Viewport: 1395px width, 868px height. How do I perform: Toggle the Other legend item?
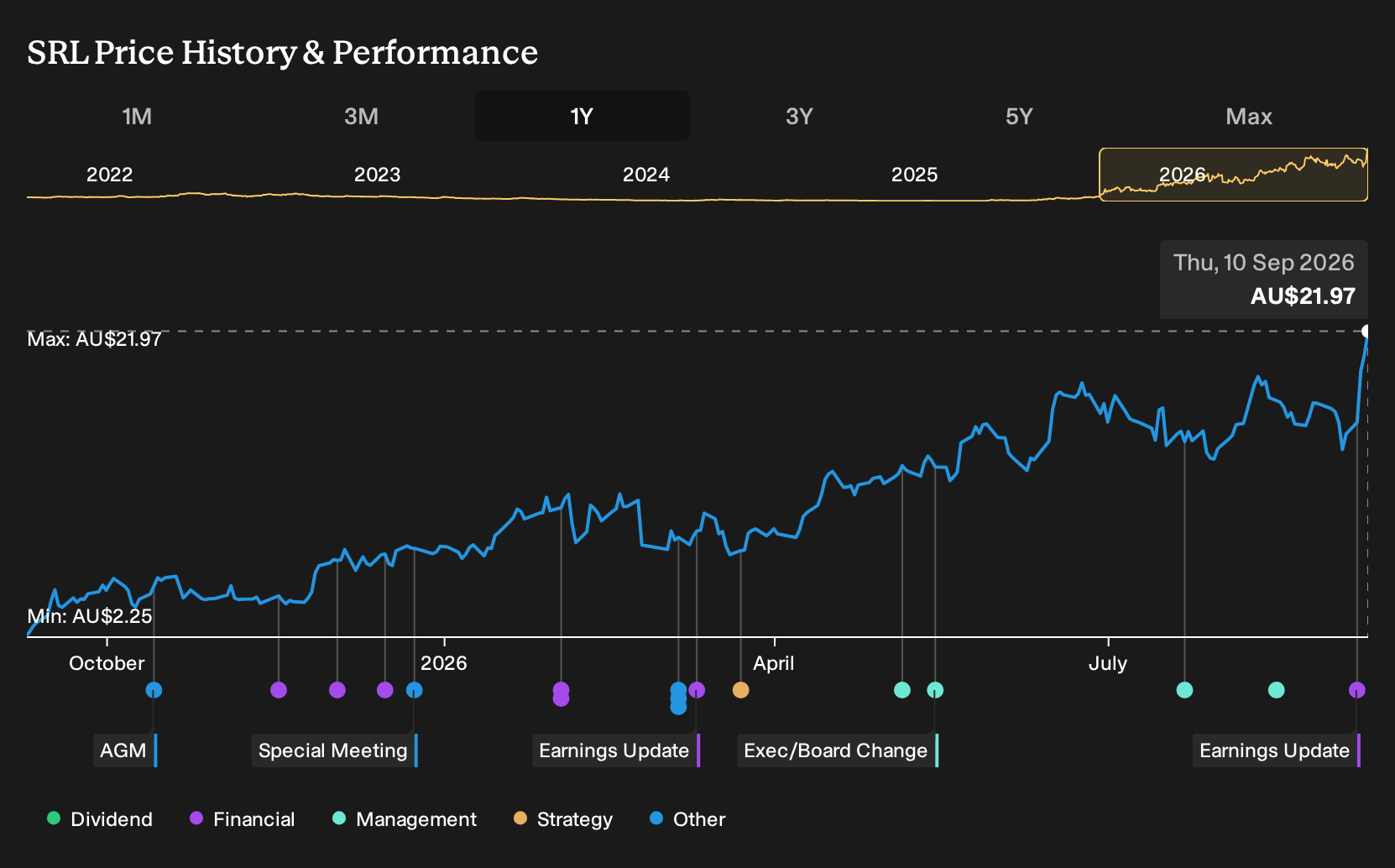(x=687, y=819)
